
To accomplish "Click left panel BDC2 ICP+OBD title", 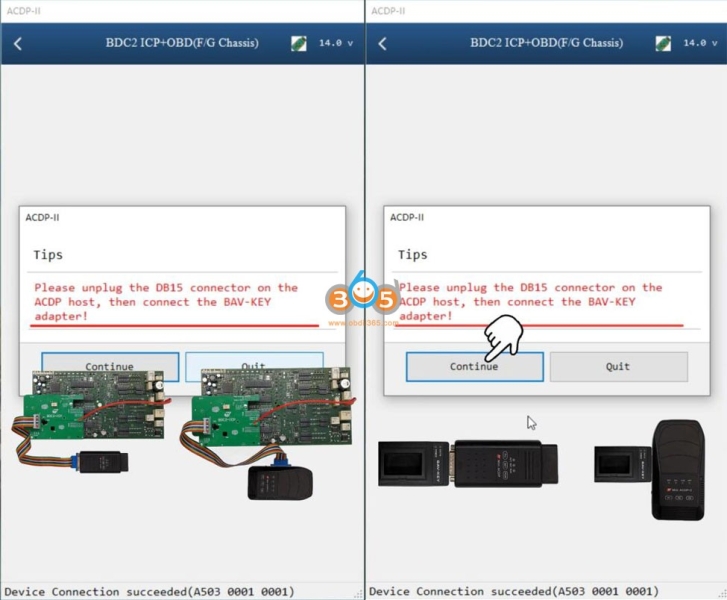I will pos(182,43).
